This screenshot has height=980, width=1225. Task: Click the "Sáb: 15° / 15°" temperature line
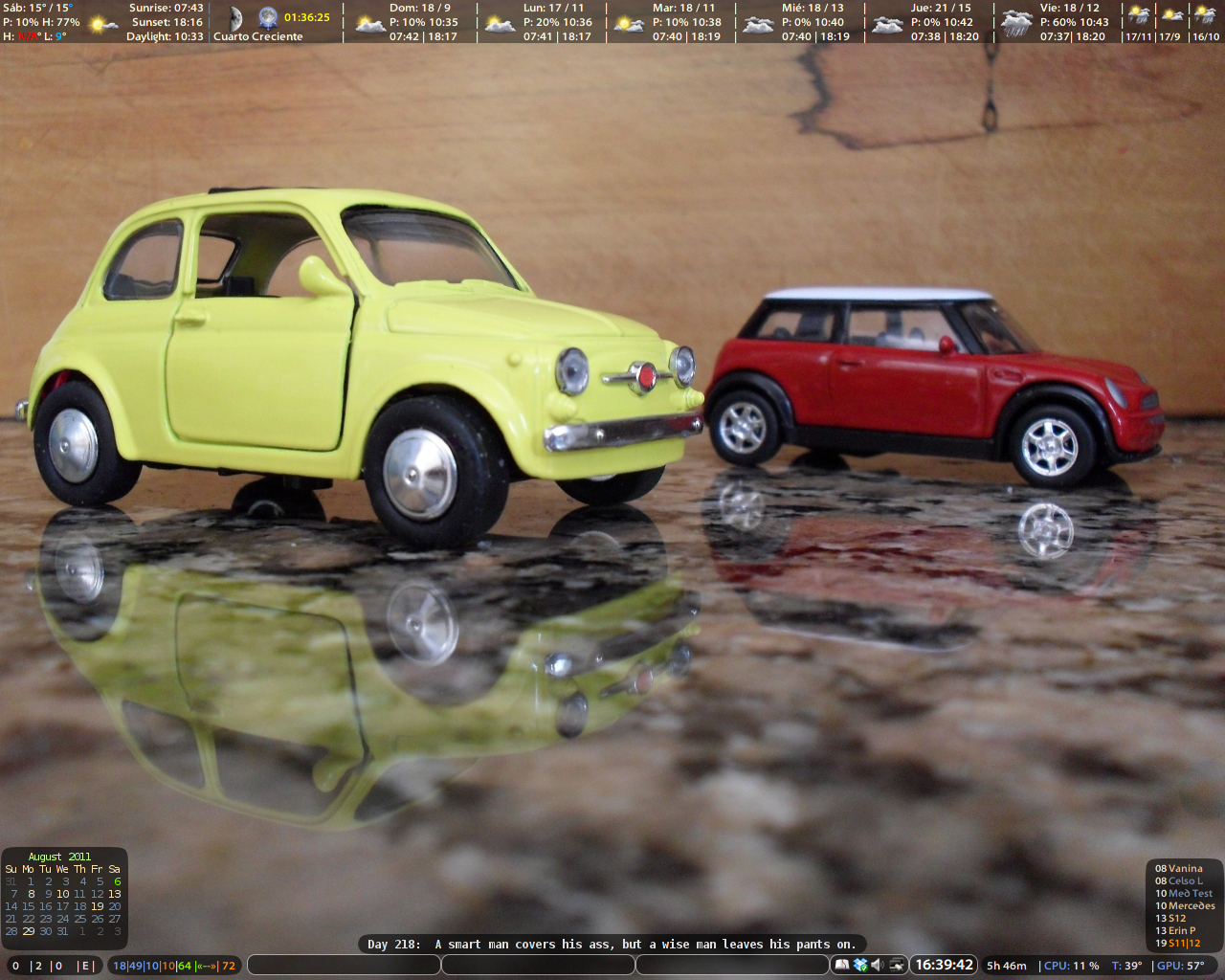37,8
